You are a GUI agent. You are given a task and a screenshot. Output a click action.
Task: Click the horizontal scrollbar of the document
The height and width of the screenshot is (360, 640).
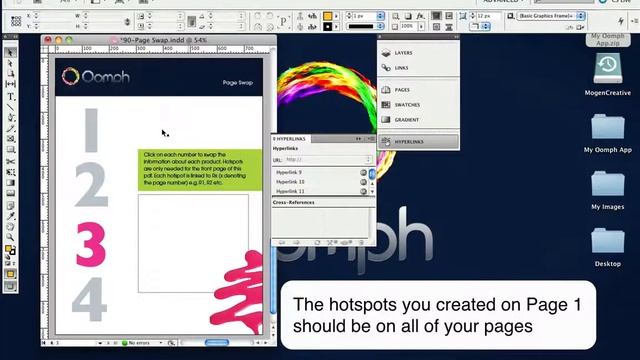pos(217,342)
